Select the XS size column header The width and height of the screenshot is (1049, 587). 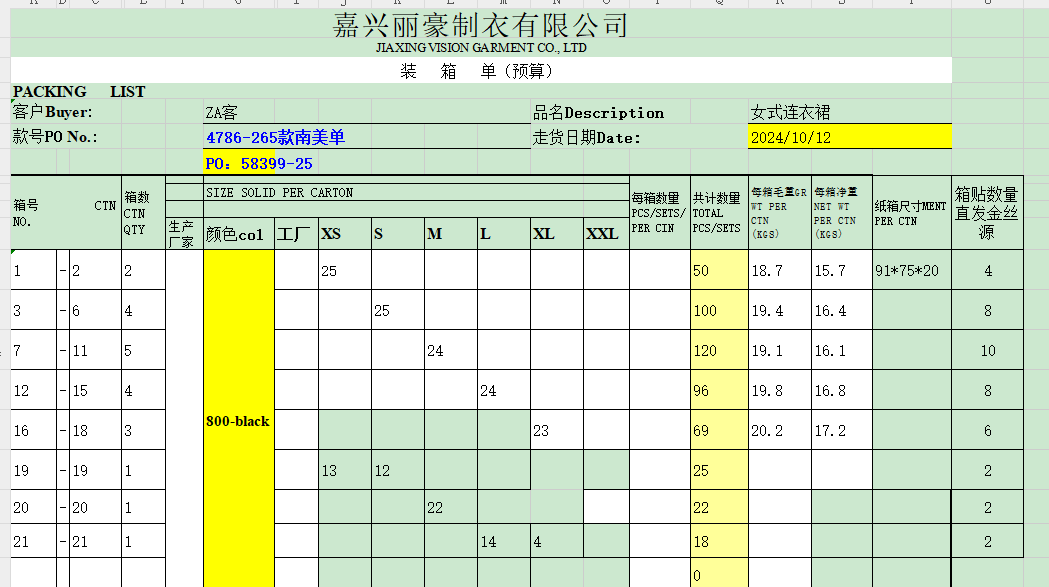coord(331,234)
